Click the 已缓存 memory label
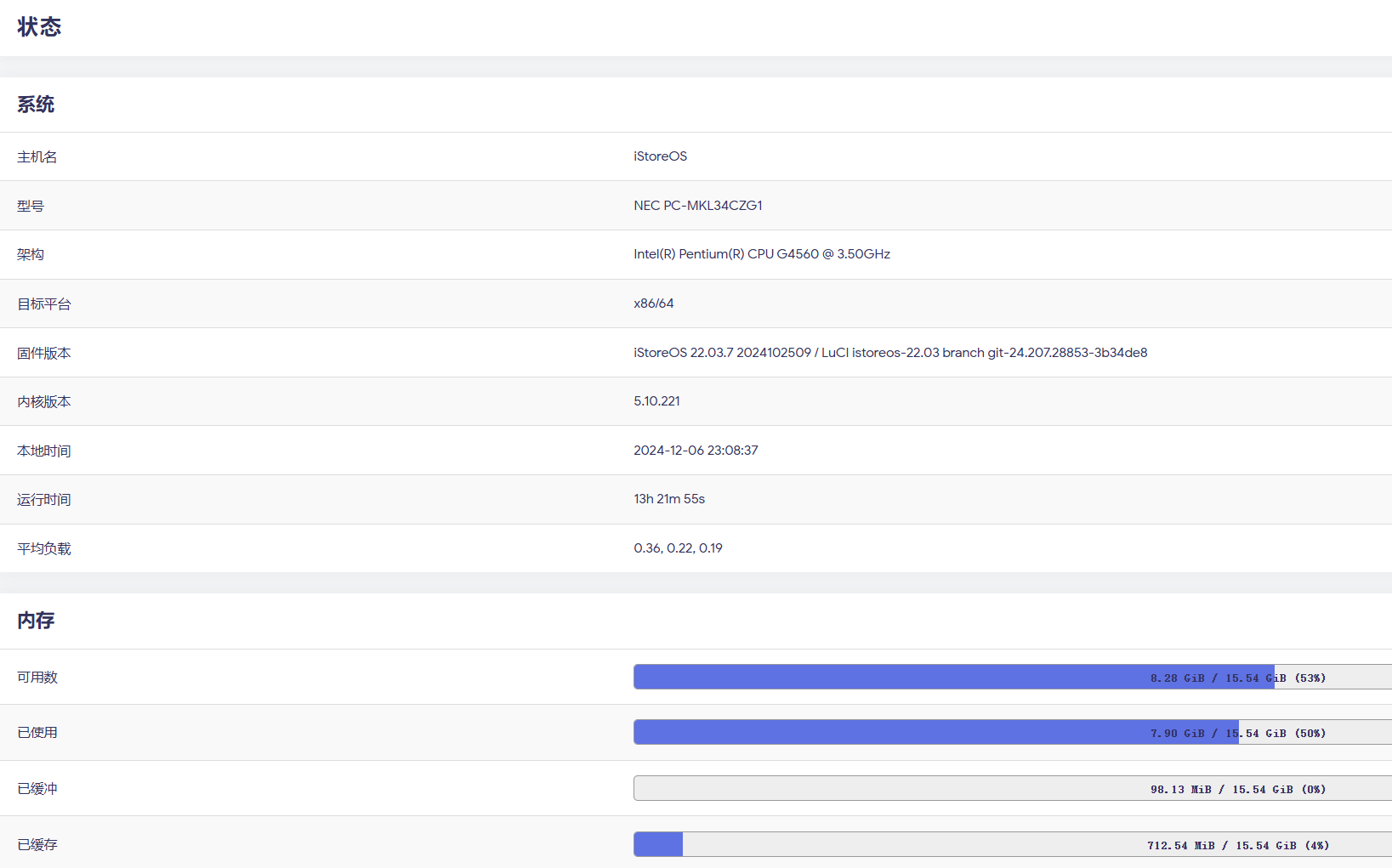This screenshot has height=868, width=1392. (x=37, y=845)
